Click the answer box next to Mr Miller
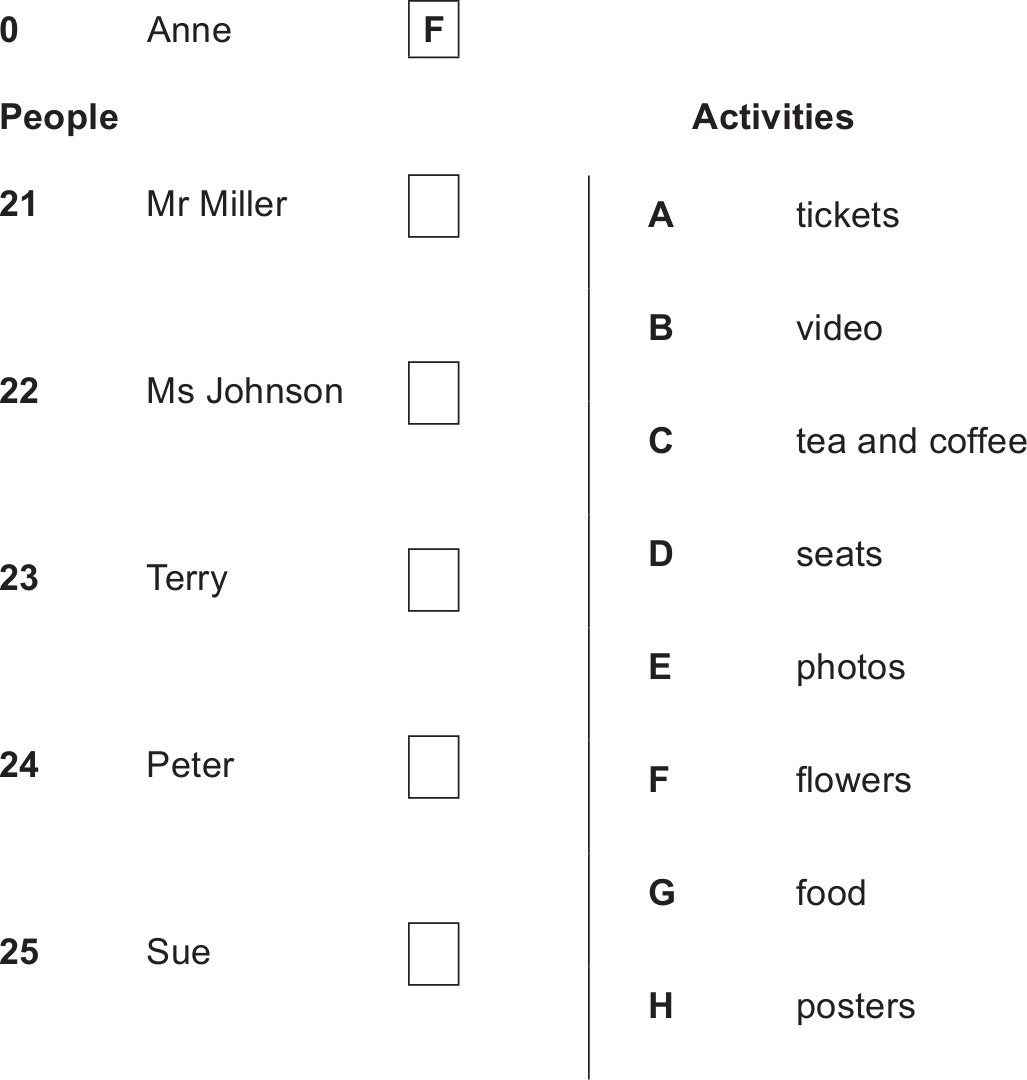 [x=433, y=206]
